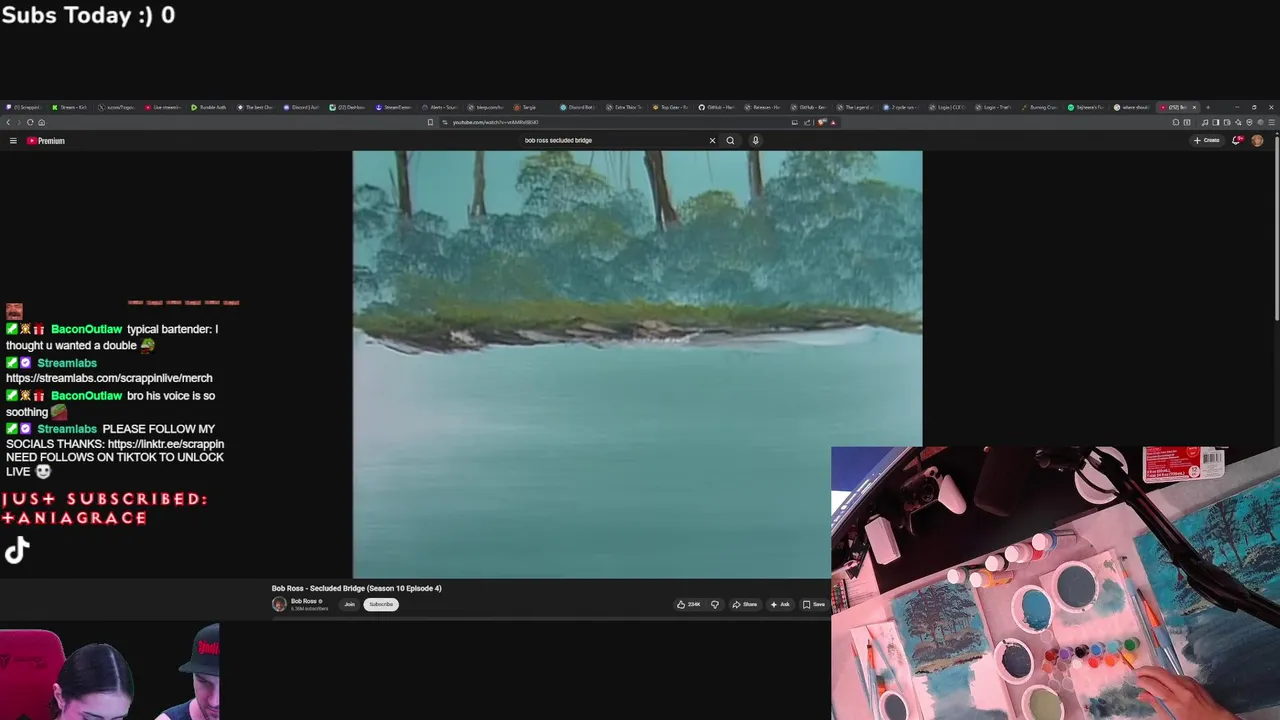The height and width of the screenshot is (720, 1280).
Task: Switch to the Live streaming YouTube tab
Action: tap(163, 107)
